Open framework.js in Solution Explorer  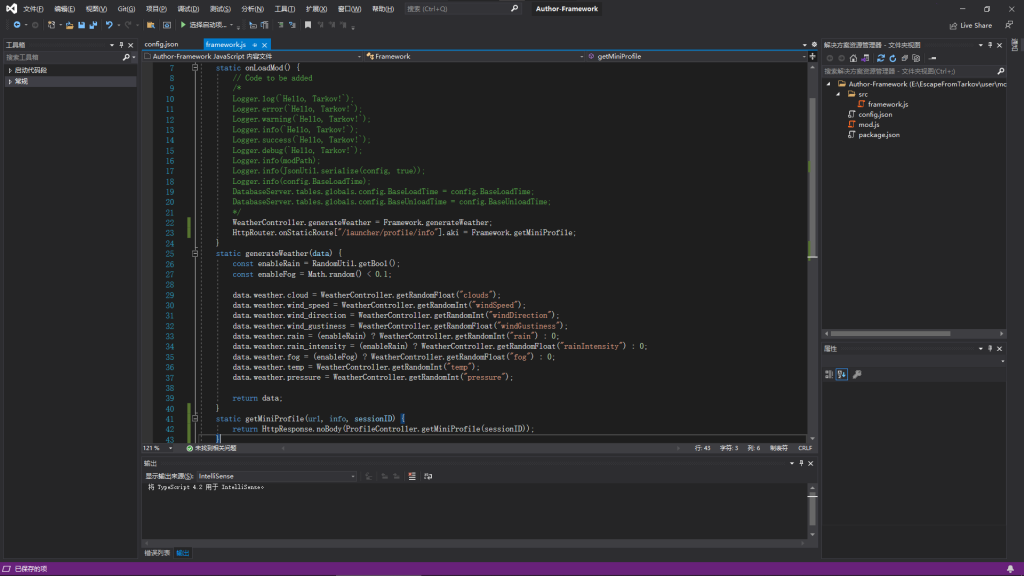click(x=887, y=104)
